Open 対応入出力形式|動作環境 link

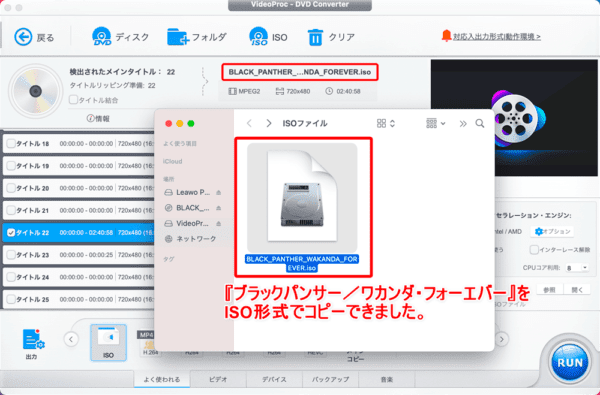click(x=497, y=37)
